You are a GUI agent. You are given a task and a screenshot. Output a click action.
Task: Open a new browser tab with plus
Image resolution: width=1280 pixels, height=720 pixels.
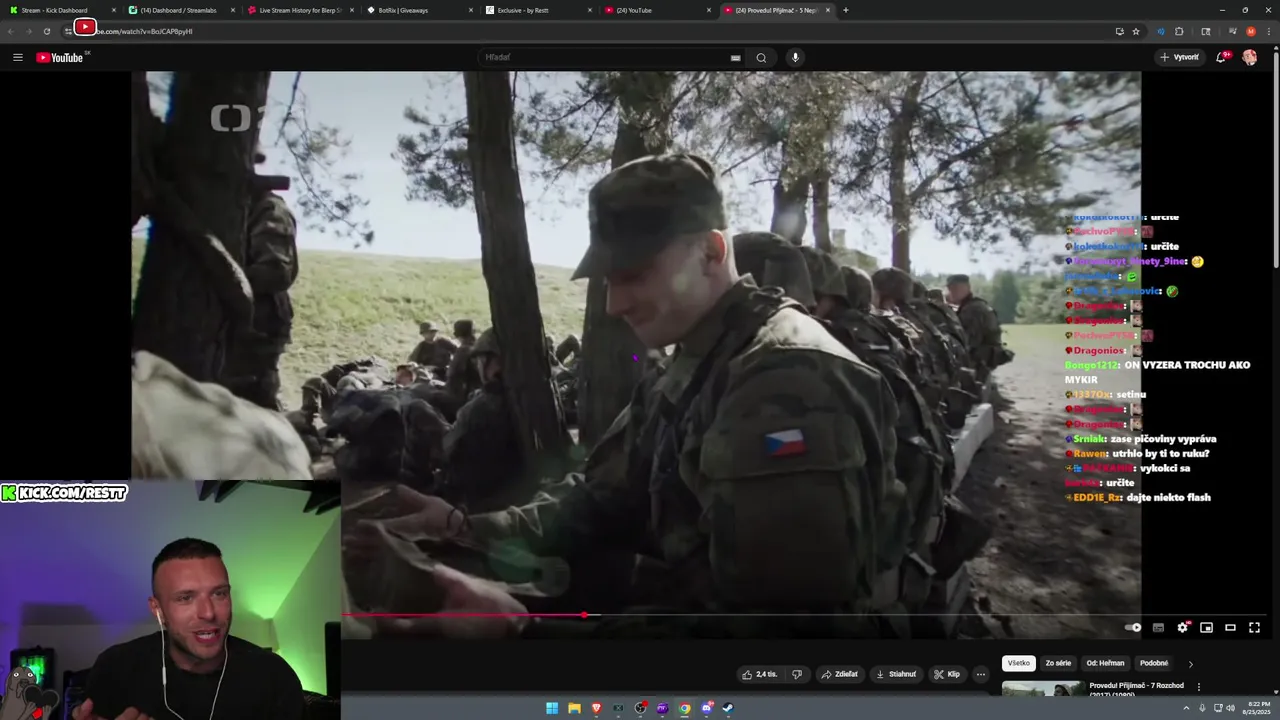(x=845, y=10)
